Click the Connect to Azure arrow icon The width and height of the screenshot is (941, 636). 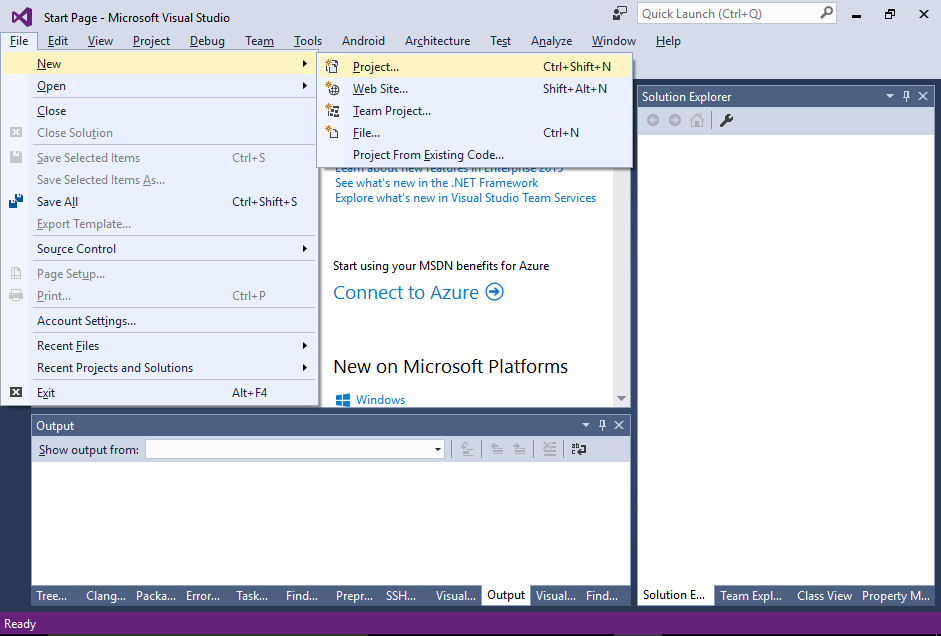tap(495, 292)
